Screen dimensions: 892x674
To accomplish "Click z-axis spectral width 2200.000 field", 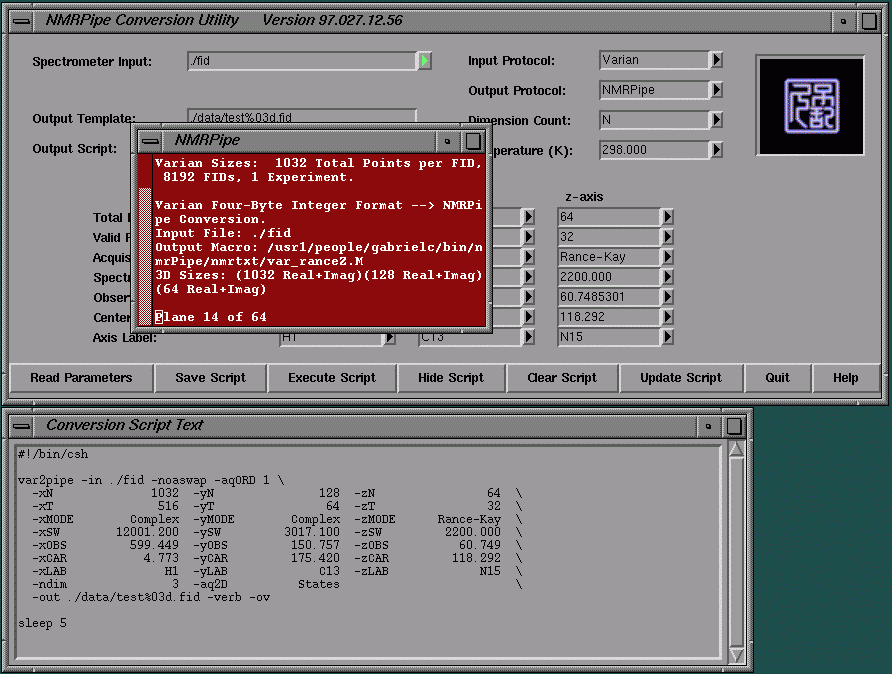I will tap(609, 277).
